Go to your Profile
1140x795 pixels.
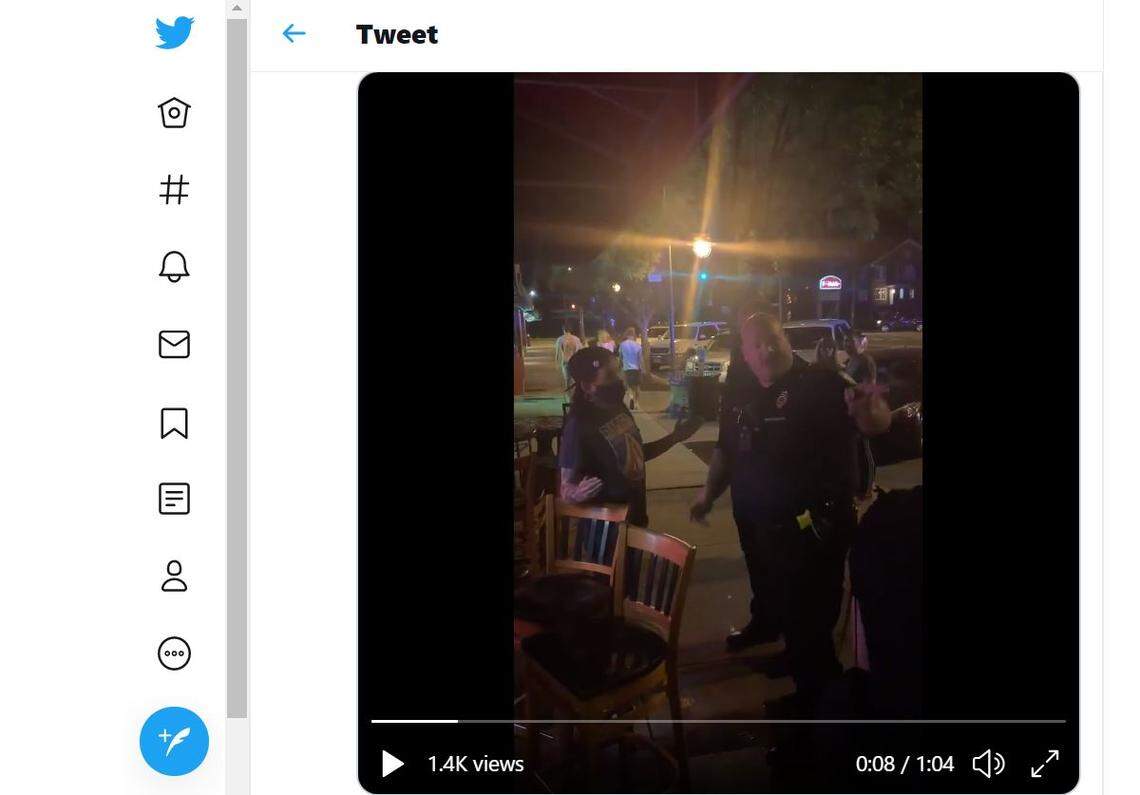[174, 576]
